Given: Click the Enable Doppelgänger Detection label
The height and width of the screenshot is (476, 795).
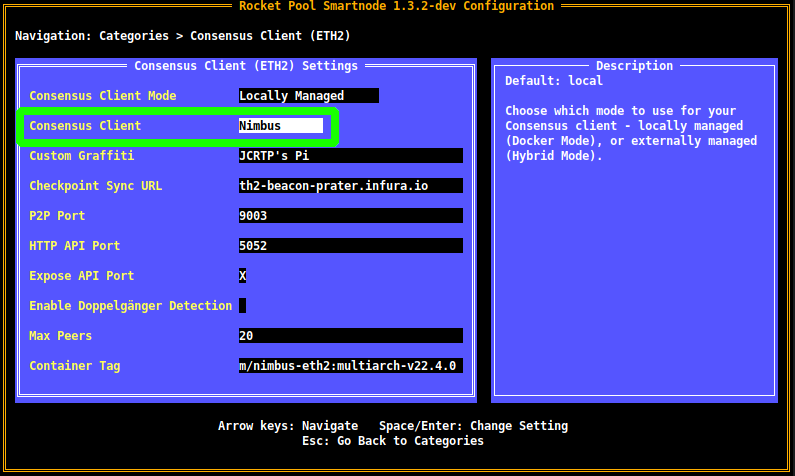Looking at the screenshot, I should [130, 306].
